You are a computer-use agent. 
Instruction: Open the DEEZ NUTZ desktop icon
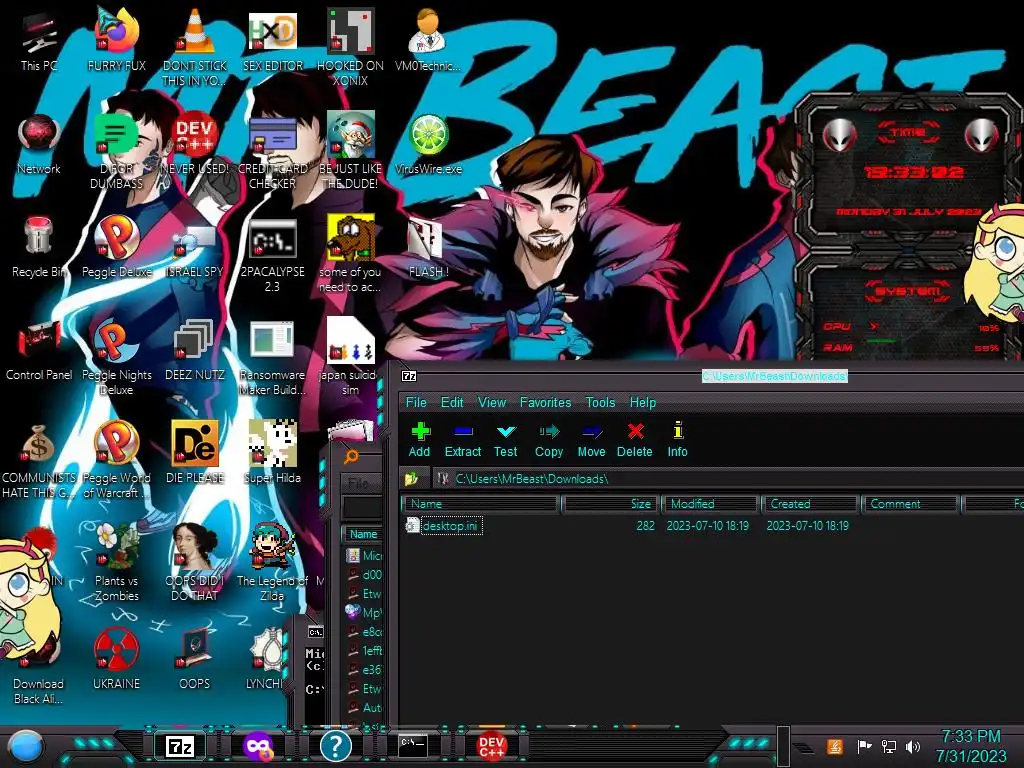click(195, 350)
